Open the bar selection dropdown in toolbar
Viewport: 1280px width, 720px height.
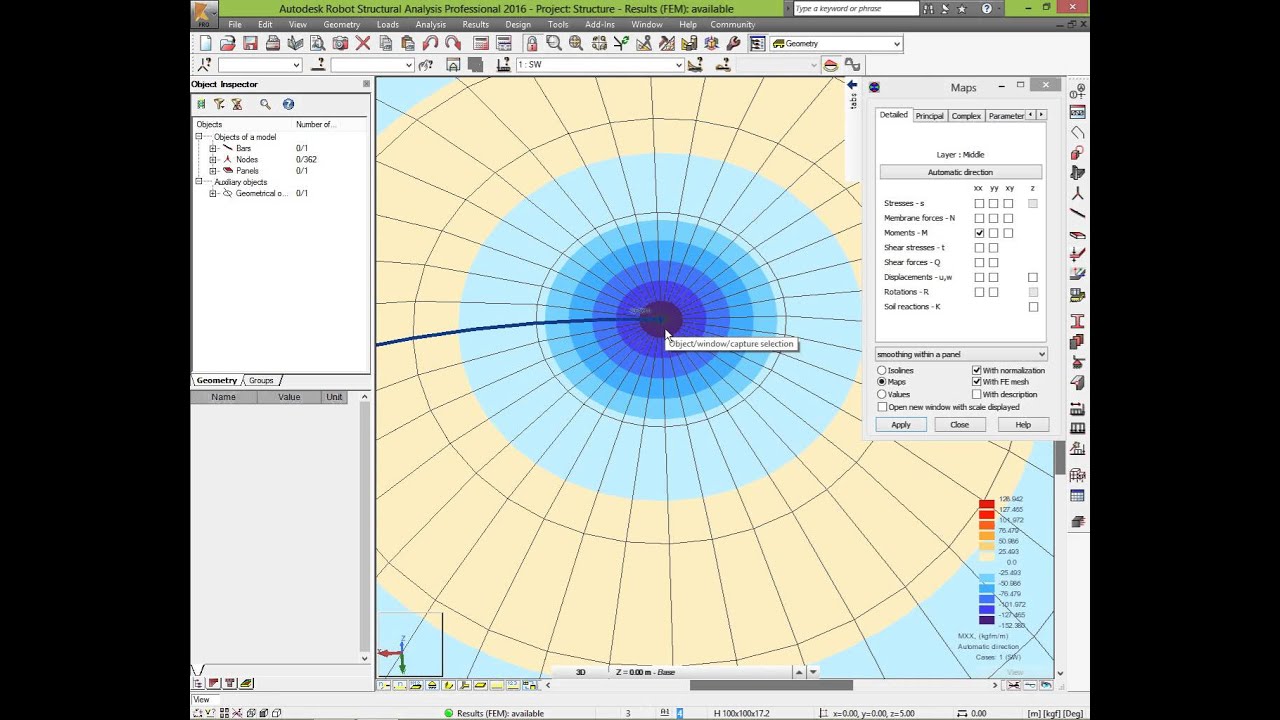click(372, 64)
